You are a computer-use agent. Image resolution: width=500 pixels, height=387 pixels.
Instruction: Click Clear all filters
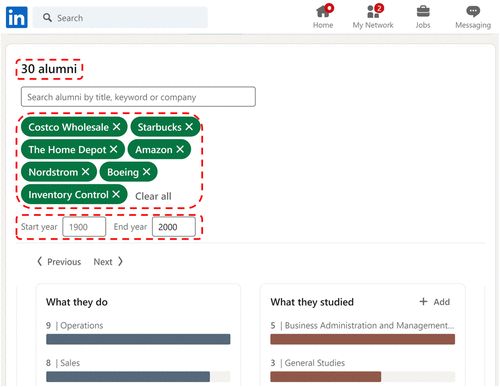[153, 196]
